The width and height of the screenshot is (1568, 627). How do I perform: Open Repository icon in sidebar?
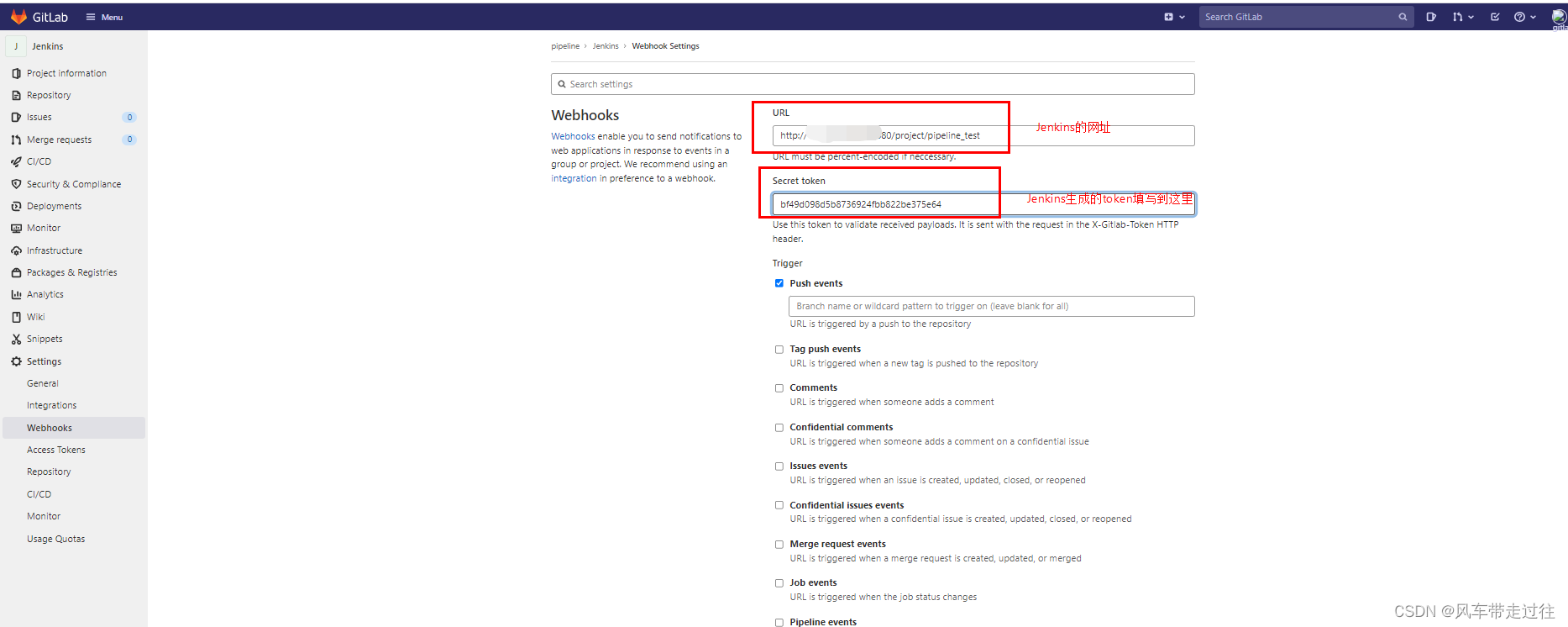tap(16, 95)
